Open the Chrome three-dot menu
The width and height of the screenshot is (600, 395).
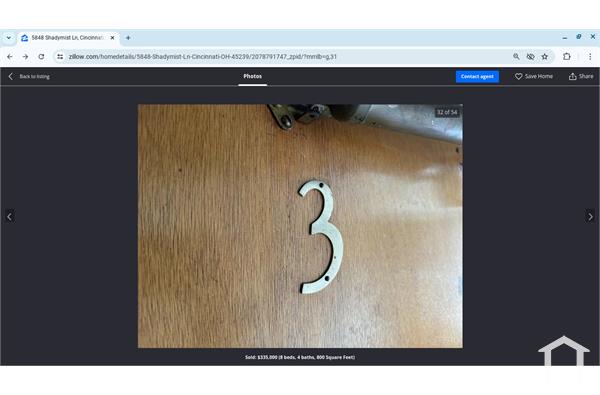tap(590, 57)
